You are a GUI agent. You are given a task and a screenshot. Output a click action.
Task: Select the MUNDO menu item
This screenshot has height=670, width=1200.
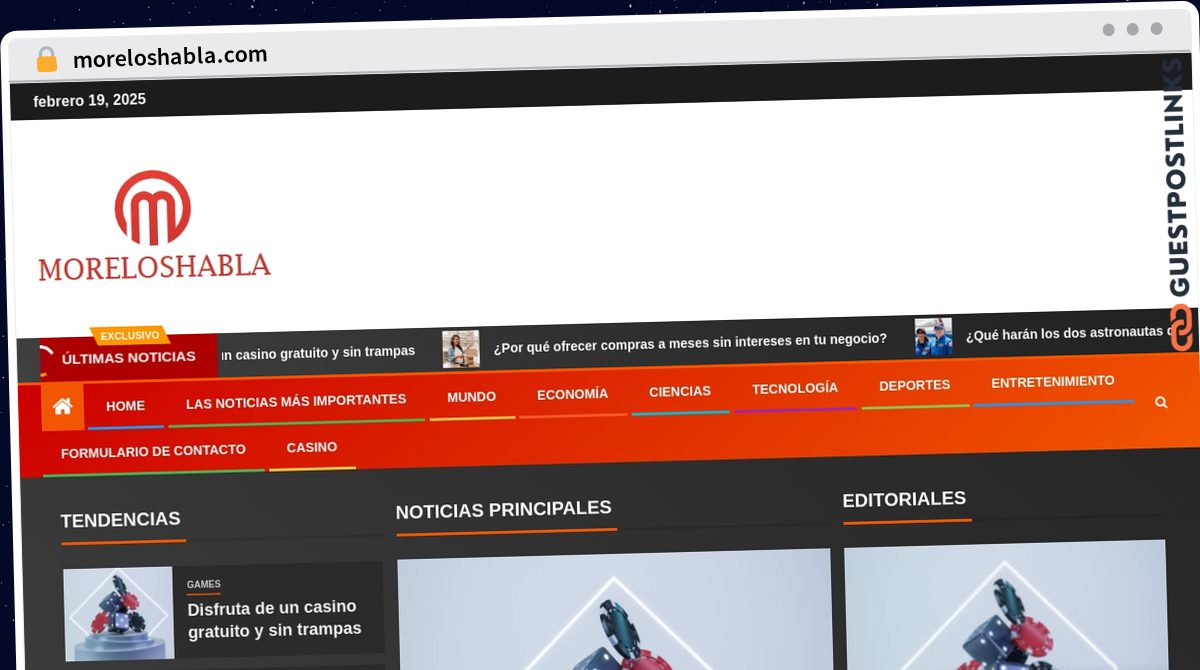471,397
